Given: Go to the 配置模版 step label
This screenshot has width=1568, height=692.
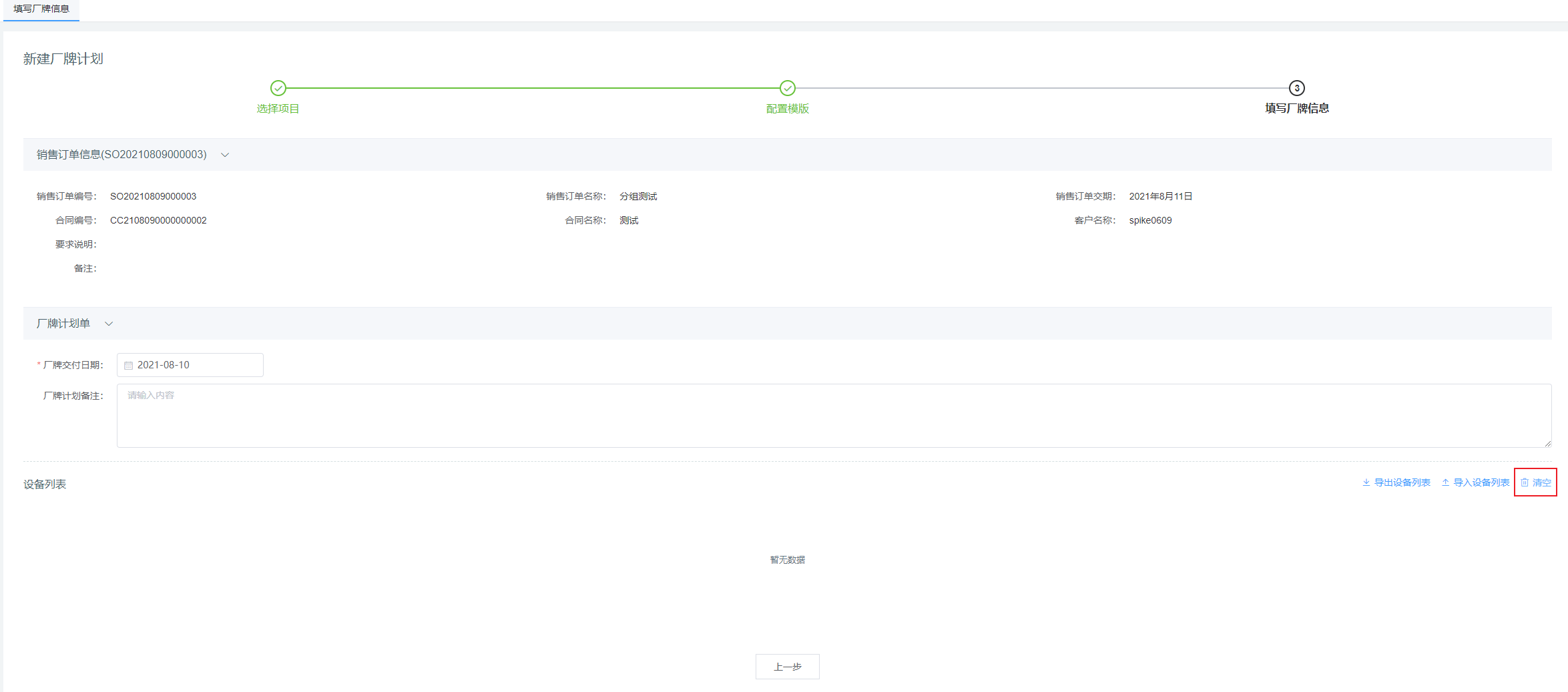Looking at the screenshot, I should [788, 109].
